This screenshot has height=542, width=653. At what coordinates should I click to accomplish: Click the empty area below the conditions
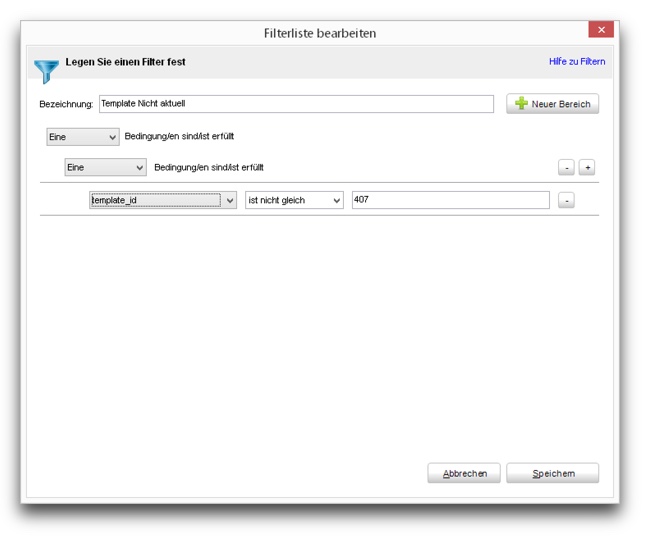(x=320, y=330)
